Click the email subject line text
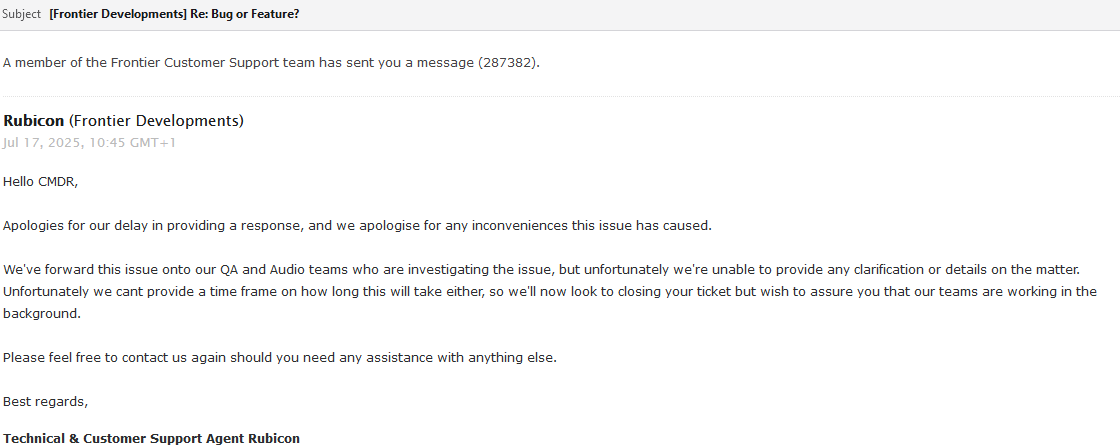Viewport: 1120px width, 447px height. tap(174, 14)
